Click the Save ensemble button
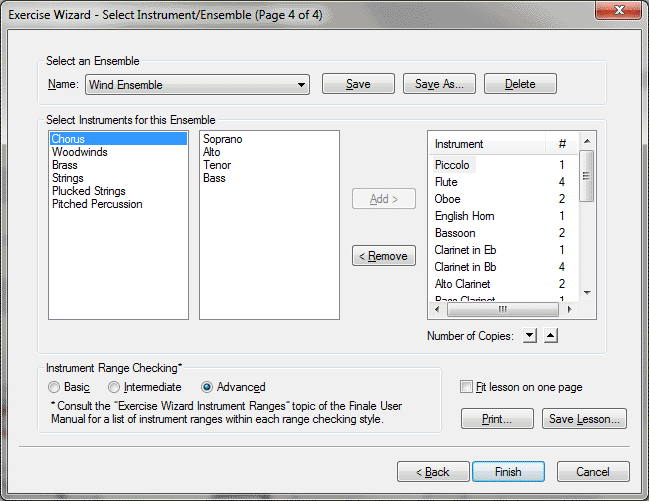The image size is (649, 501). tap(358, 84)
